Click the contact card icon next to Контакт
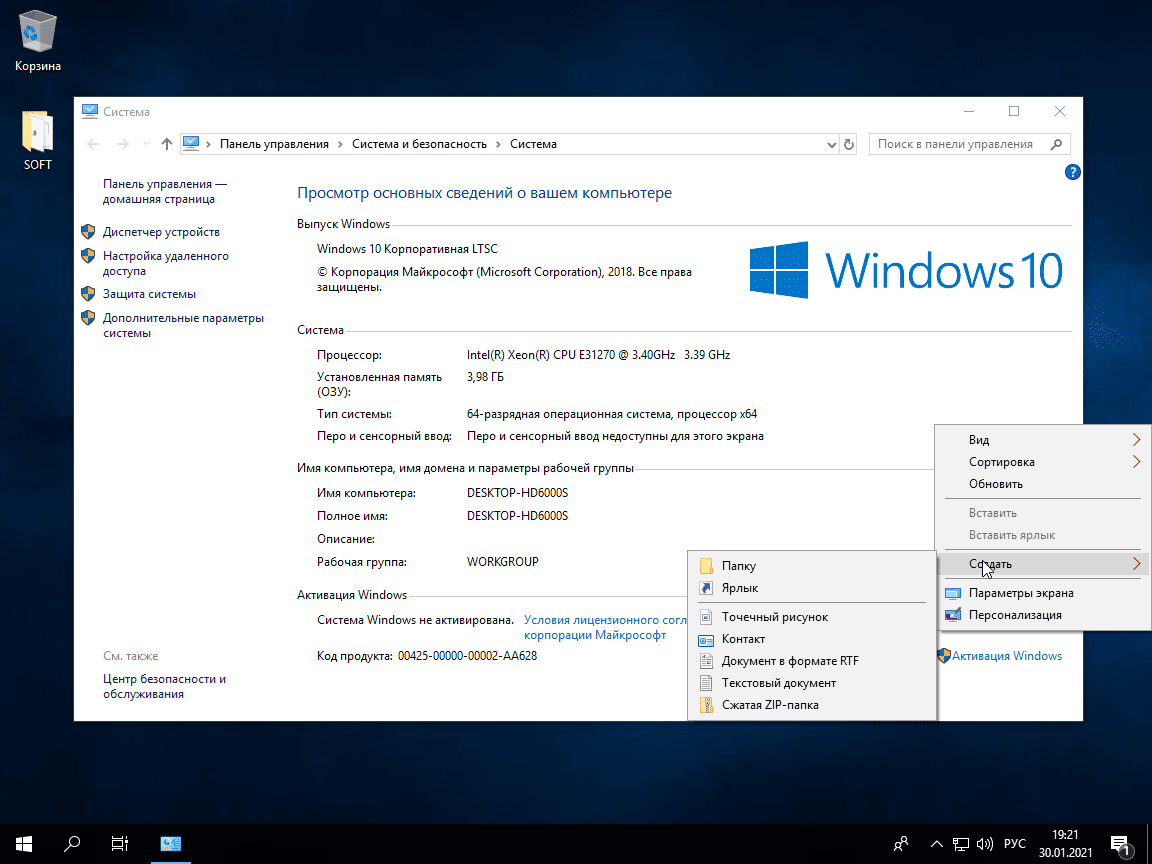 (x=706, y=640)
